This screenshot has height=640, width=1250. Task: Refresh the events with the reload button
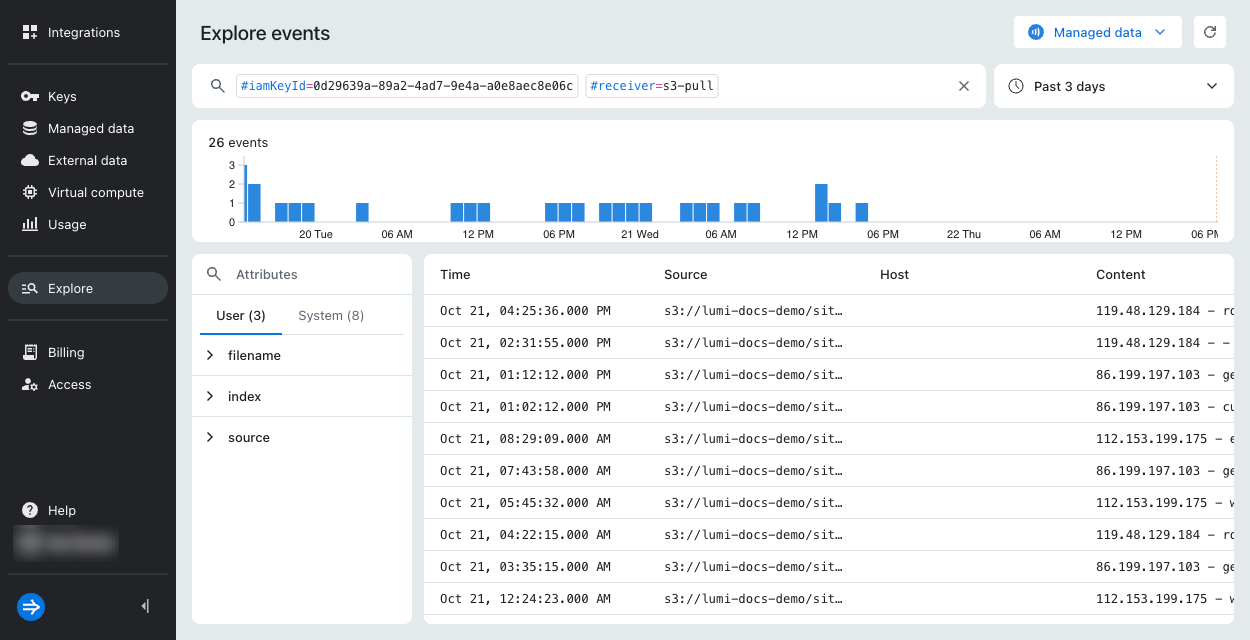[1210, 32]
